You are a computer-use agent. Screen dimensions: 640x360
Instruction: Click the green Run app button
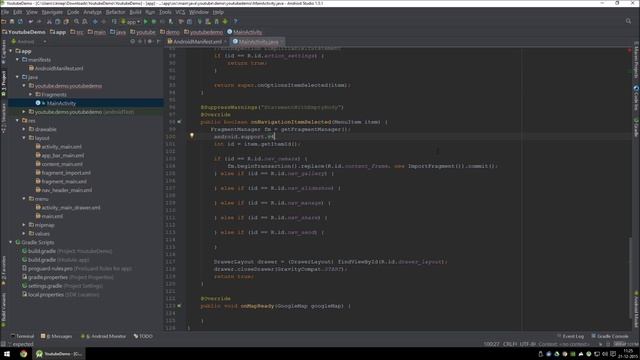pyautogui.click(x=146, y=22)
